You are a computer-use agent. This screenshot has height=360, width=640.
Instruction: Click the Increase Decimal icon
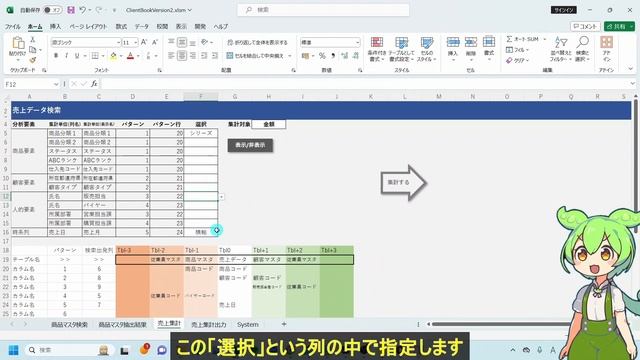pyautogui.click(x=344, y=56)
